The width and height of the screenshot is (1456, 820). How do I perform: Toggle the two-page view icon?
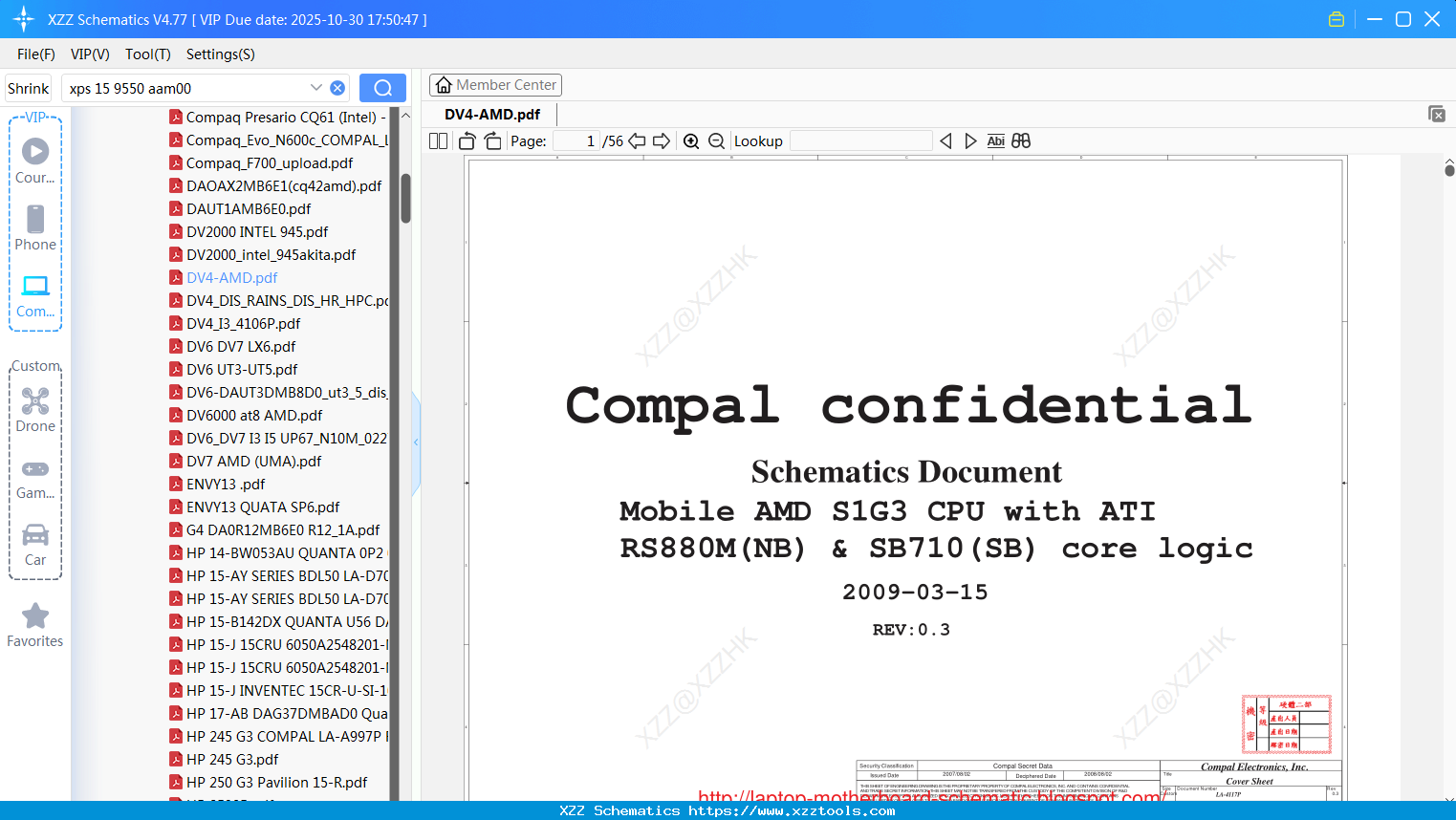click(x=438, y=141)
